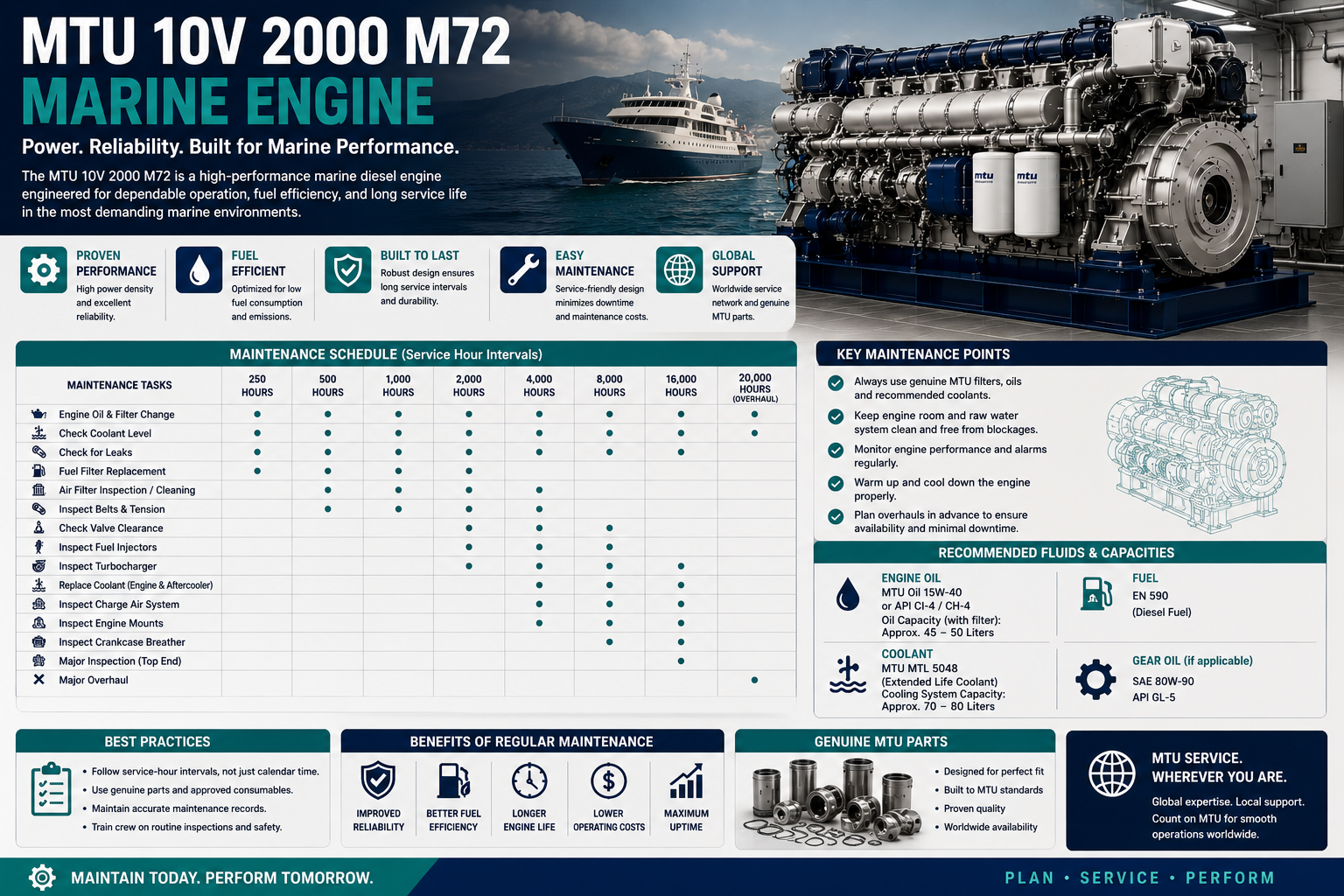The width and height of the screenshot is (1344, 896).
Task: Click the Fuel Efficient droplet icon
Action: pyautogui.click(x=199, y=269)
